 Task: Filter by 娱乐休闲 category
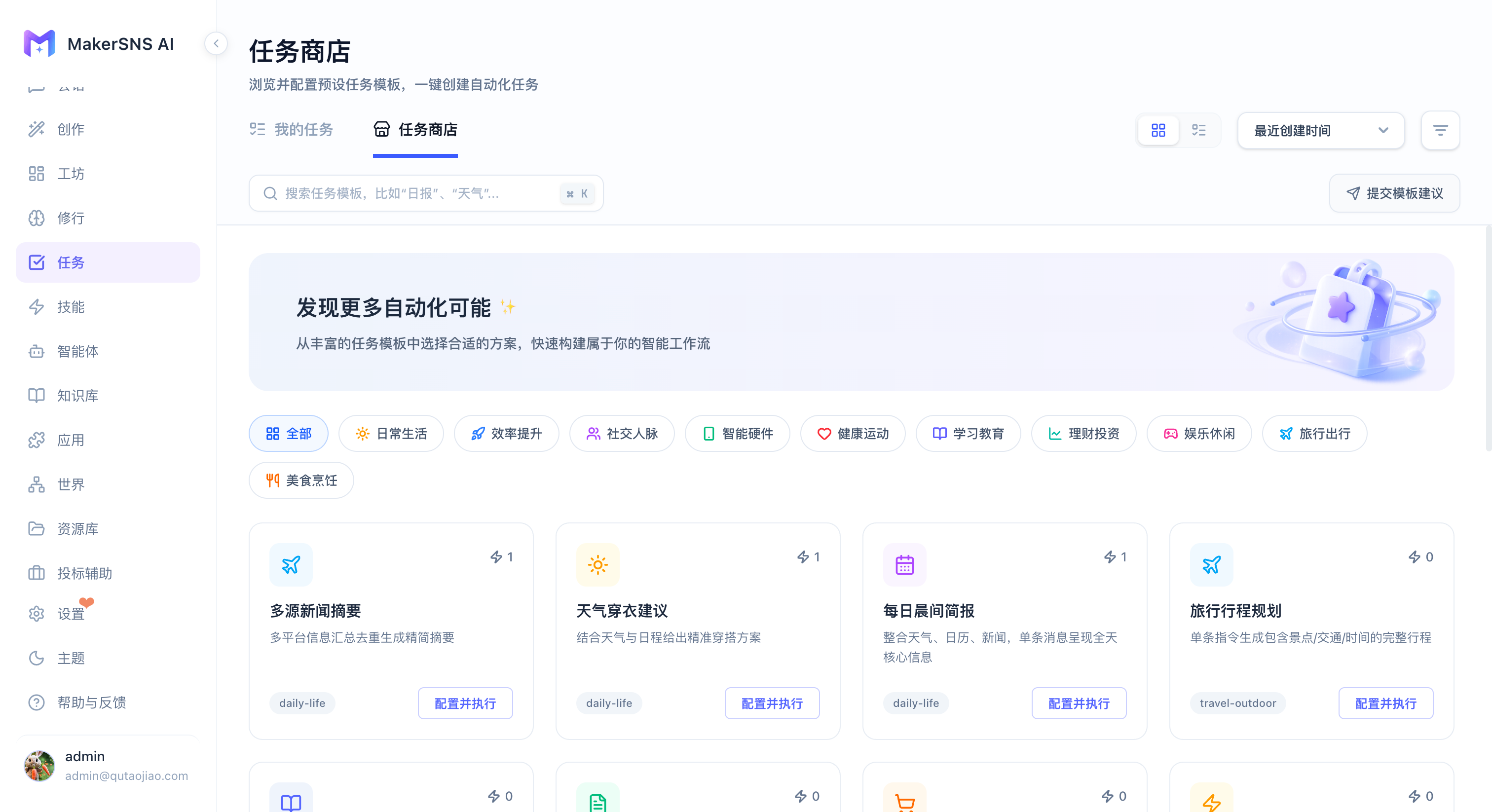[x=1199, y=434]
